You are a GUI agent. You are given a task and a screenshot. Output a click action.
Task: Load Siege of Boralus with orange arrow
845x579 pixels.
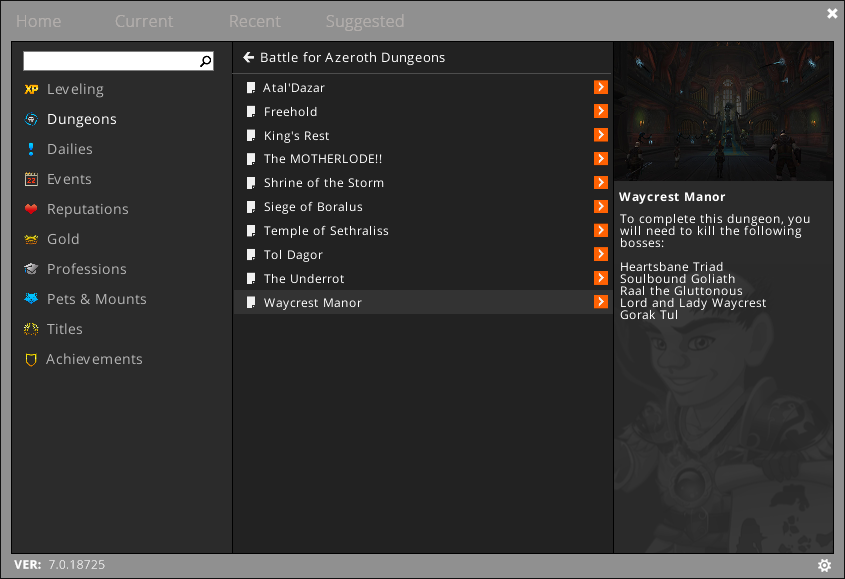[x=601, y=206]
